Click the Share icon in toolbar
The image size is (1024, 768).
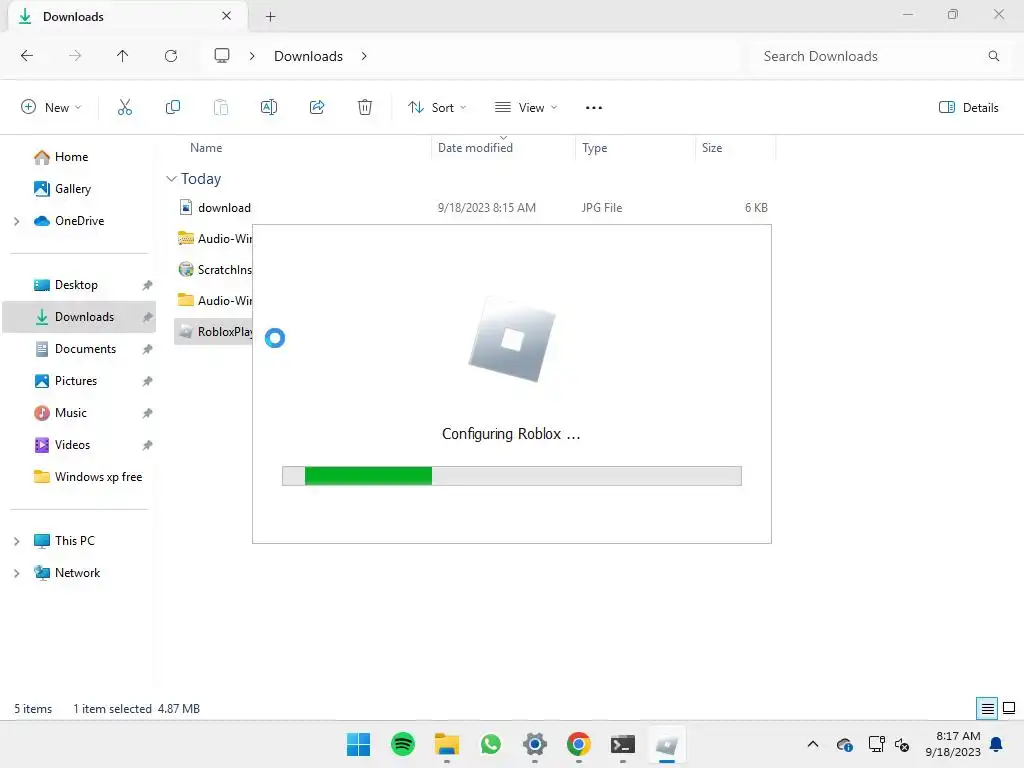point(317,108)
